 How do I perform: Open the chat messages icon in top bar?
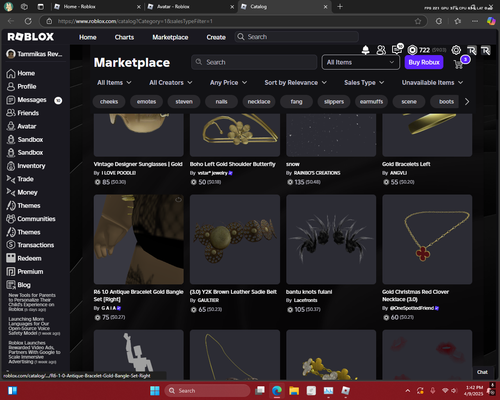point(397,50)
